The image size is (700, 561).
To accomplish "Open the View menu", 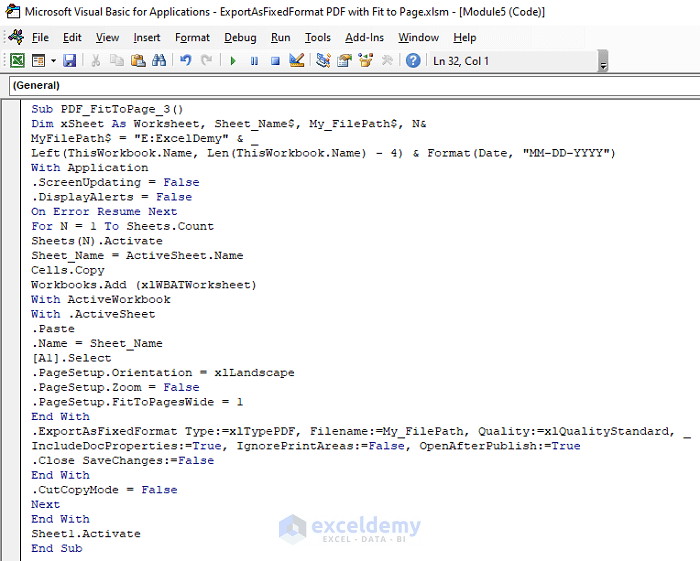I will (x=107, y=37).
